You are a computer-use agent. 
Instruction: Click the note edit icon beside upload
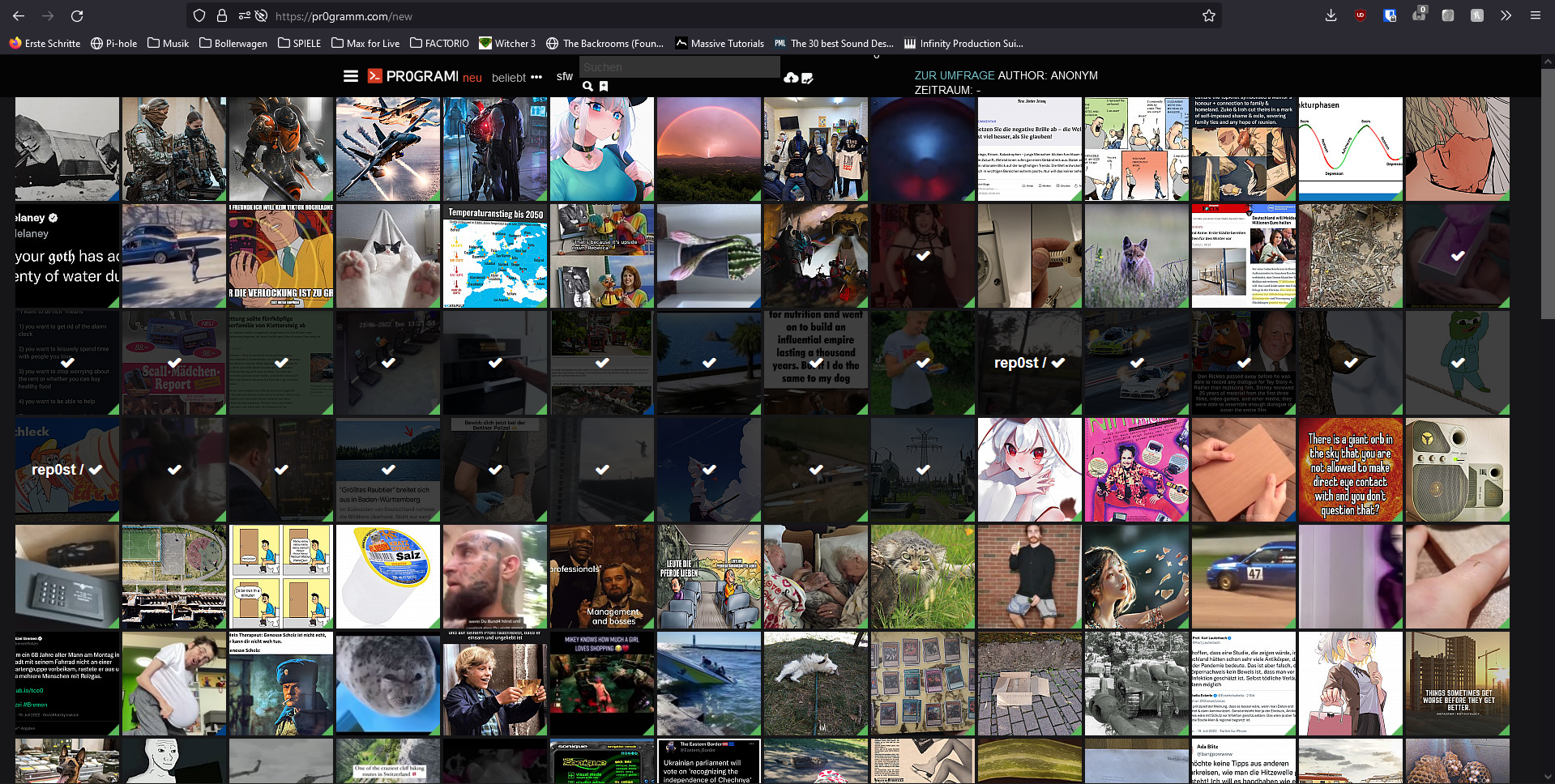(x=807, y=78)
